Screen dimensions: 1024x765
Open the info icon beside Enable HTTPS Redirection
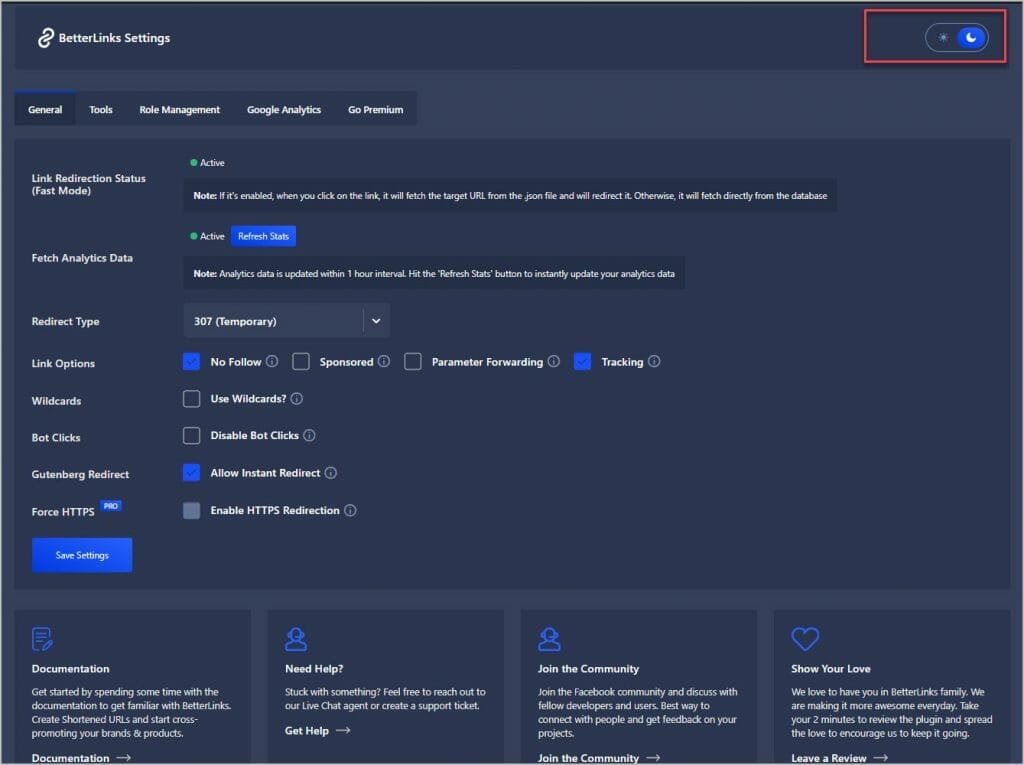tap(351, 510)
